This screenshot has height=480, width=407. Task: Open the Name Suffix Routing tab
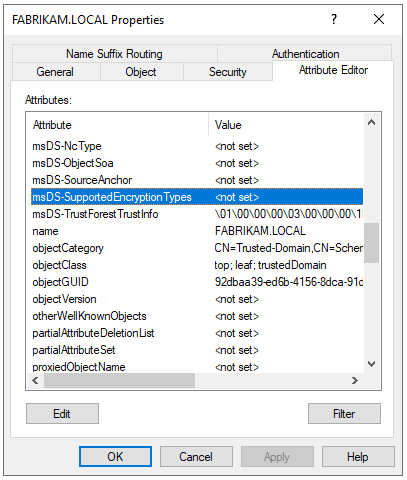114,54
